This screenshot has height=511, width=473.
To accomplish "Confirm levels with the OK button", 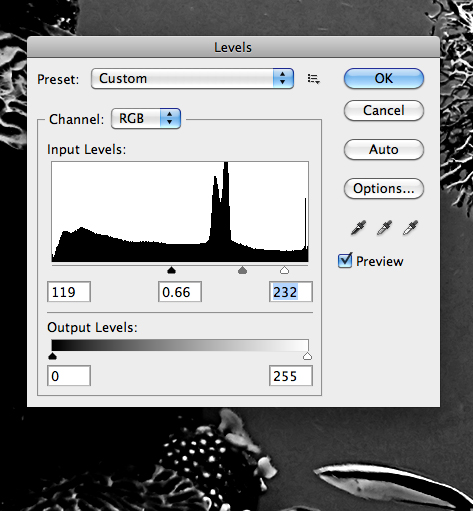I will tap(384, 79).
